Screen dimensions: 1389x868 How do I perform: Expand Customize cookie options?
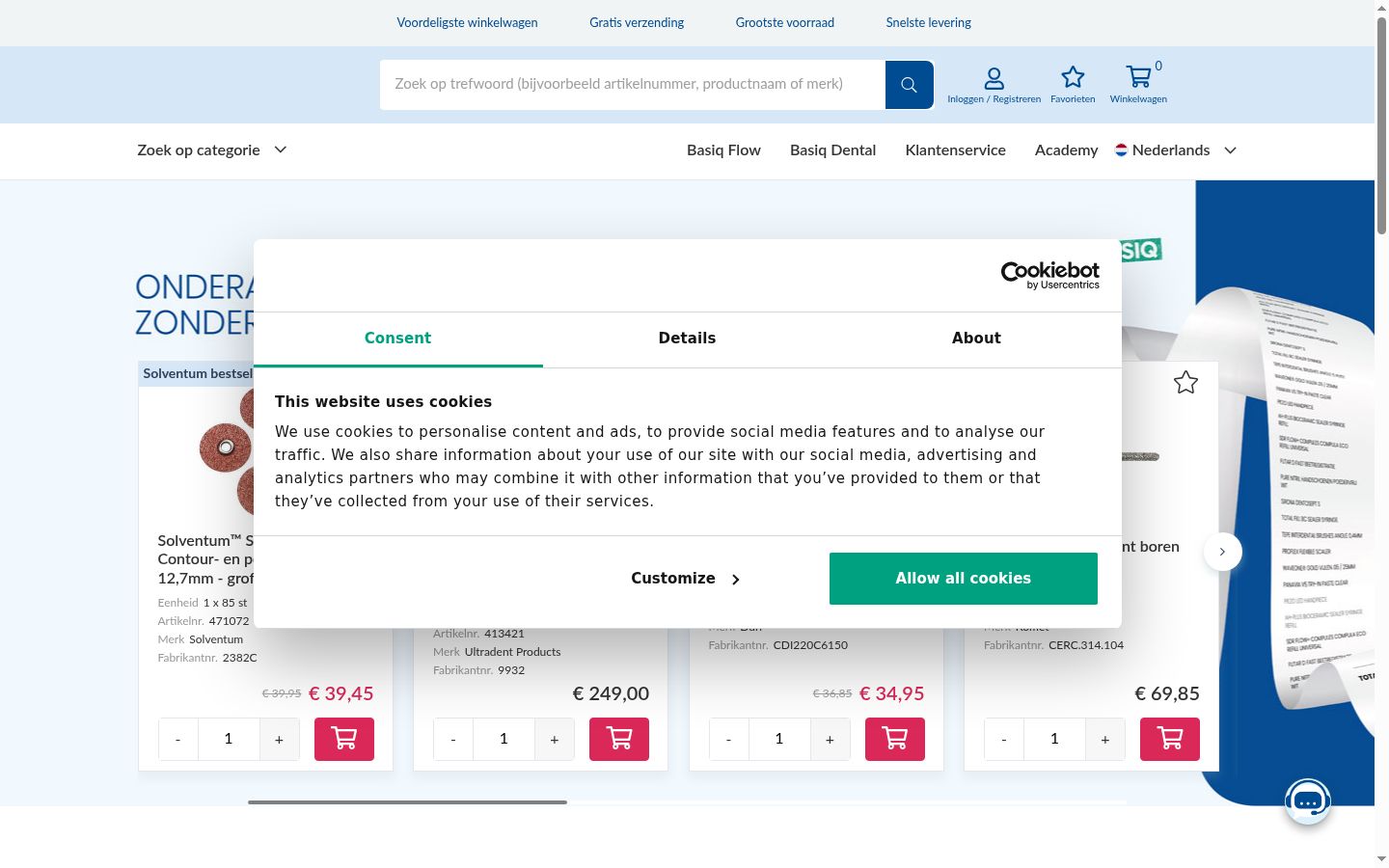click(686, 579)
